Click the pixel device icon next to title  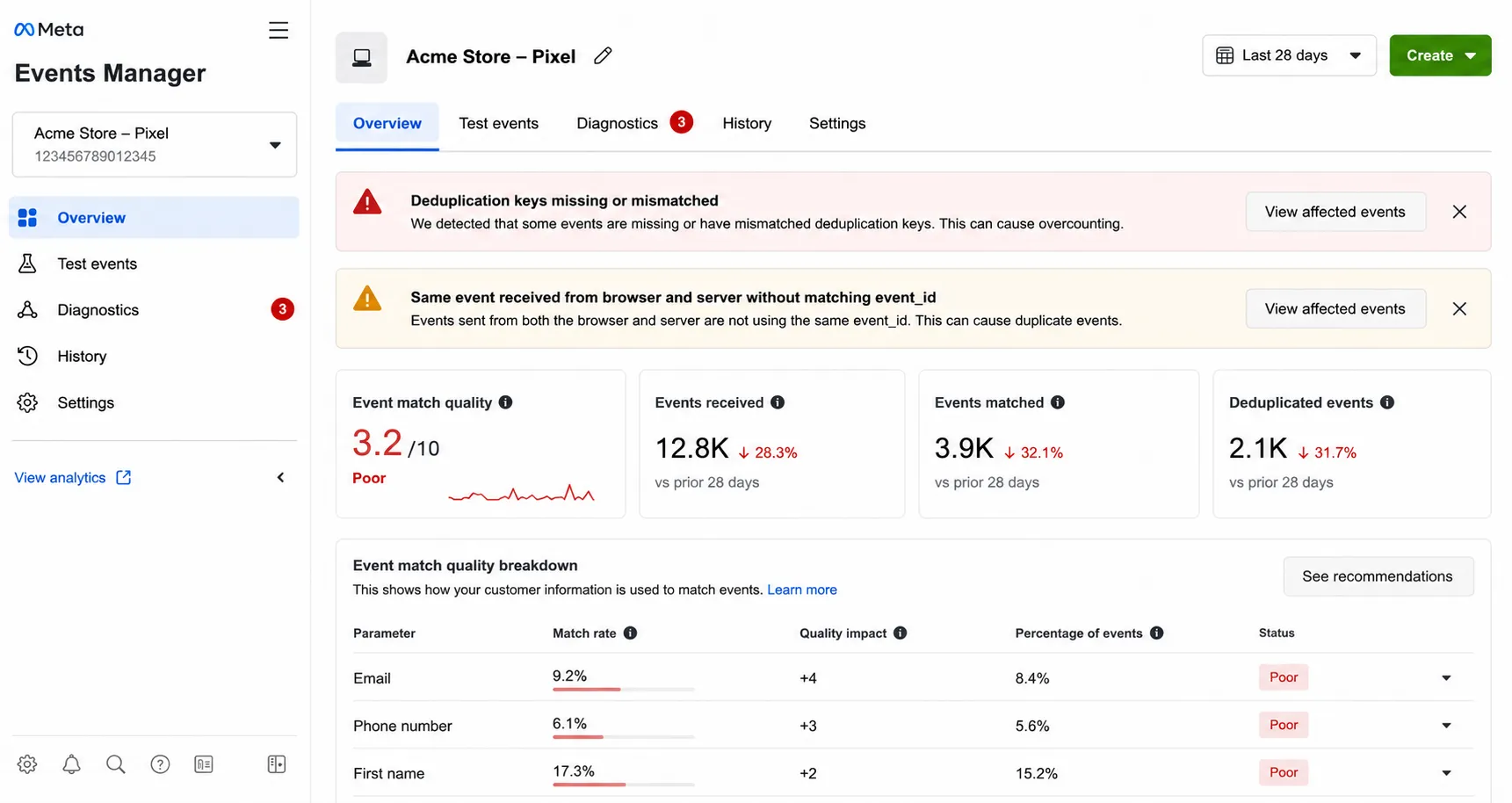pos(361,58)
